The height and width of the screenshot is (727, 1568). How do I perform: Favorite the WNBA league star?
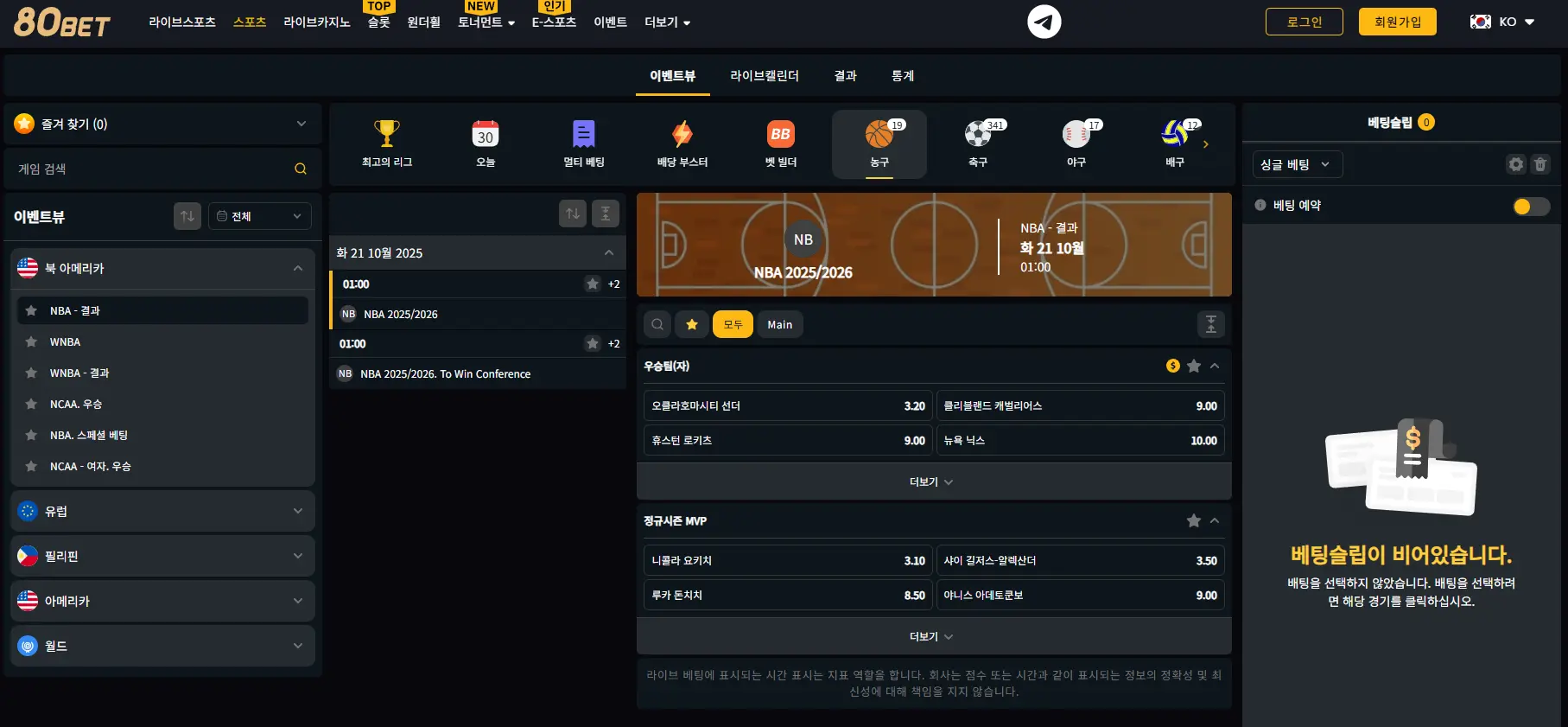coord(31,341)
